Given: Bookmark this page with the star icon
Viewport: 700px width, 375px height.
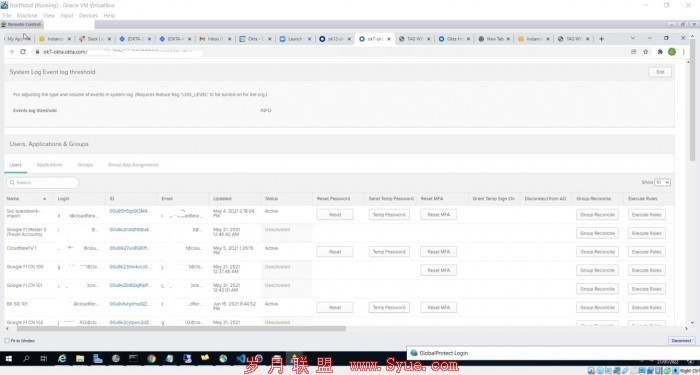Looking at the screenshot, I should (646, 52).
